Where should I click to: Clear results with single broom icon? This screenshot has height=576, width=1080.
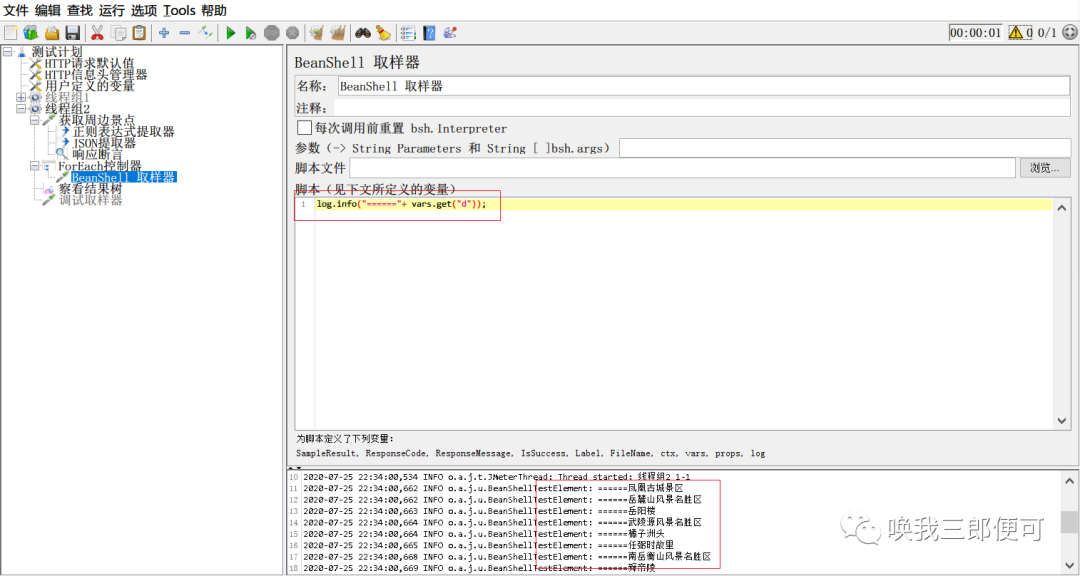[x=317, y=32]
